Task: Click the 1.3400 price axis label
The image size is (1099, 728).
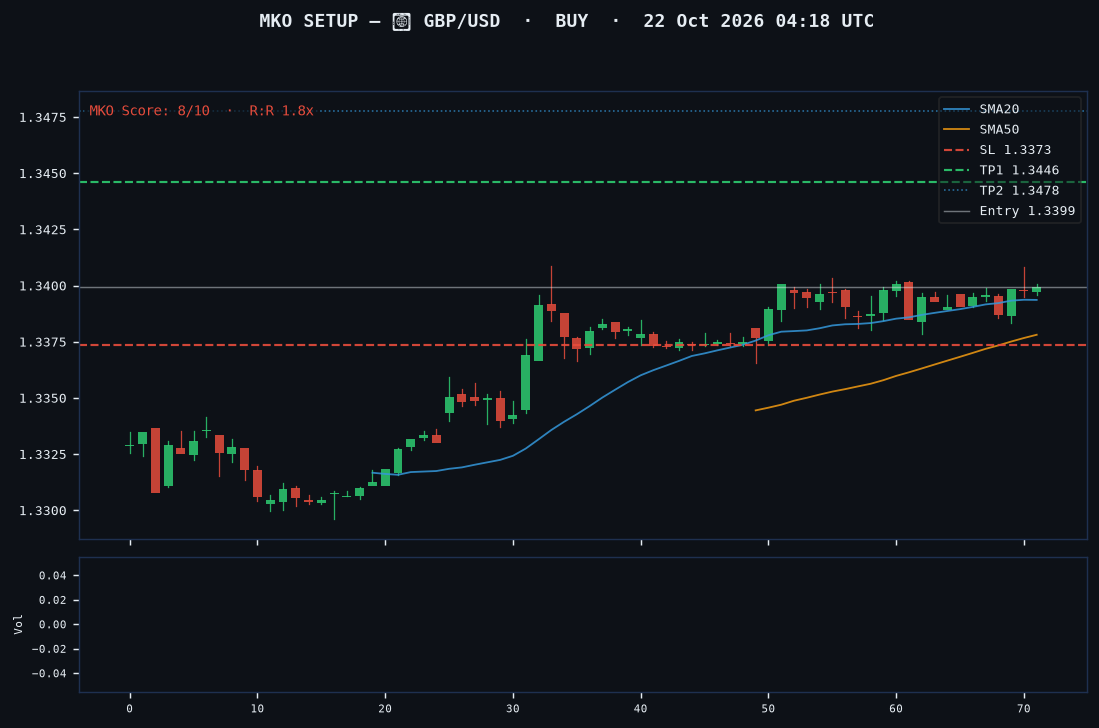Action: [x=43, y=287]
